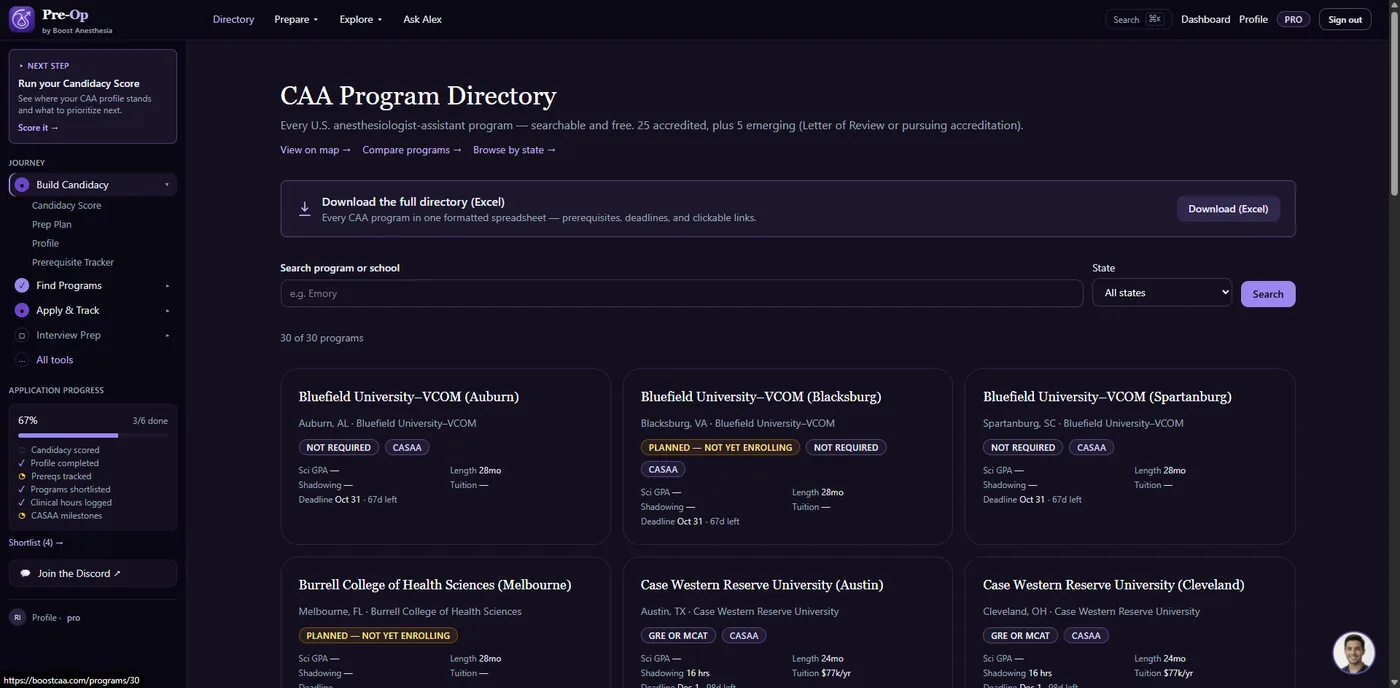This screenshot has height=688, width=1400.
Task: Expand the Find Programs section
Action: click(x=167, y=286)
